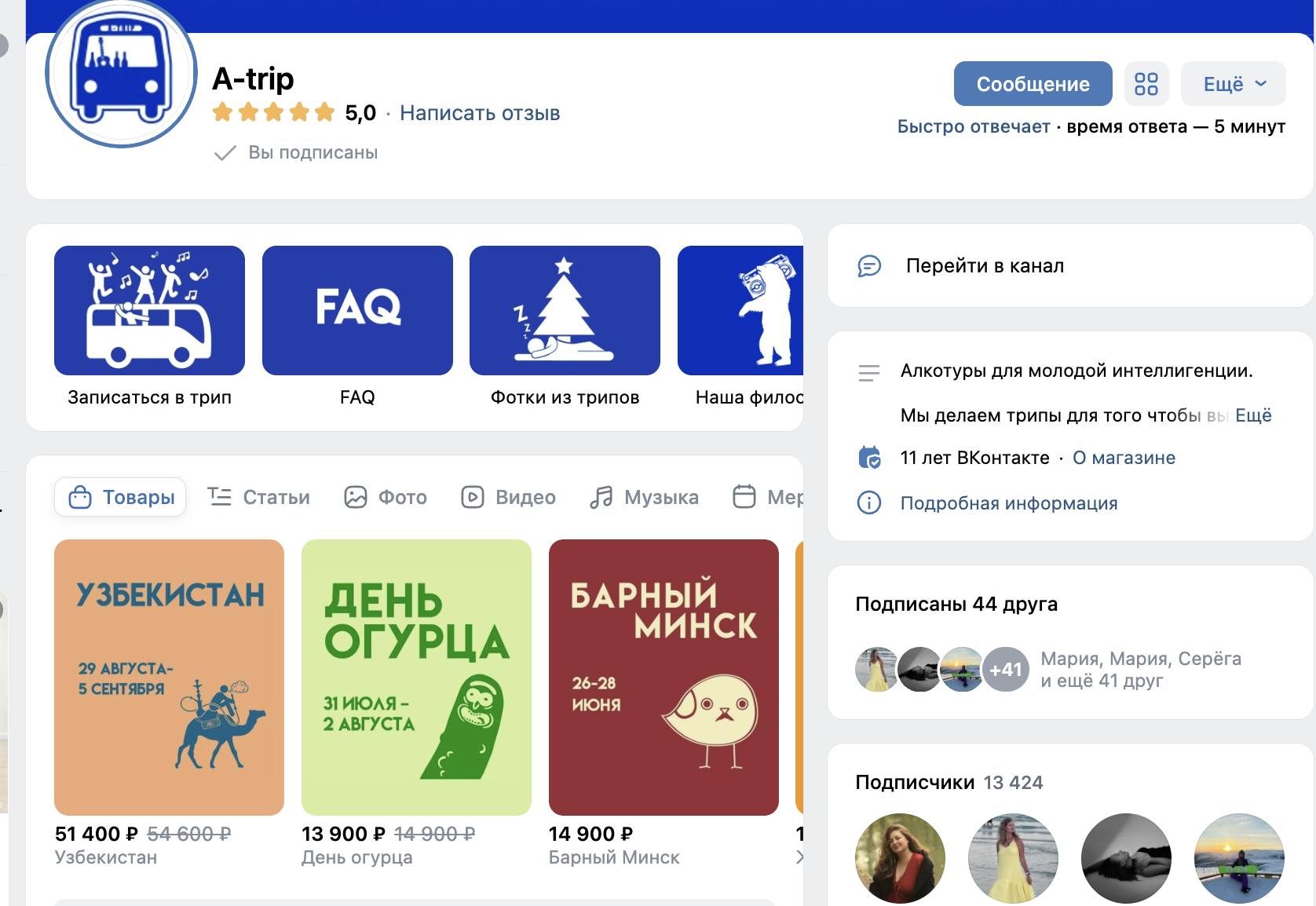Click the channel chat bubble icon
The height and width of the screenshot is (906, 1316).
coord(869,266)
